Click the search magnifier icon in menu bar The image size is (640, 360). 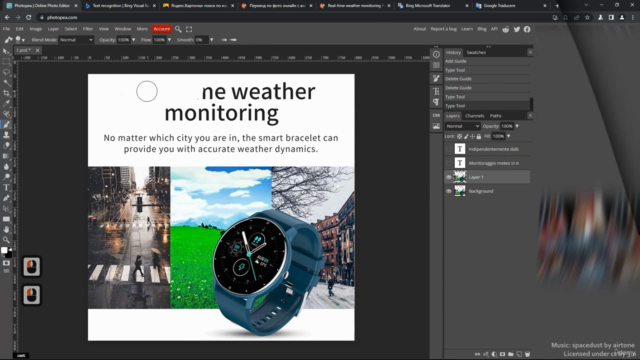pyautogui.click(x=178, y=29)
